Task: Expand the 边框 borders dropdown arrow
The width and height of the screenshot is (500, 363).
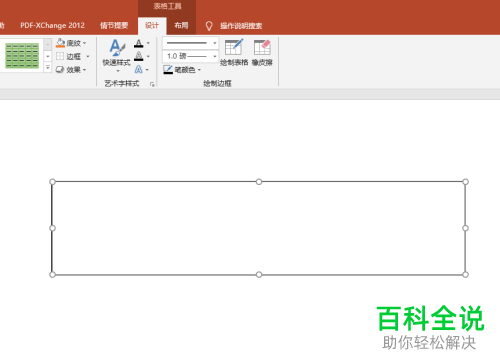Action: [88, 56]
